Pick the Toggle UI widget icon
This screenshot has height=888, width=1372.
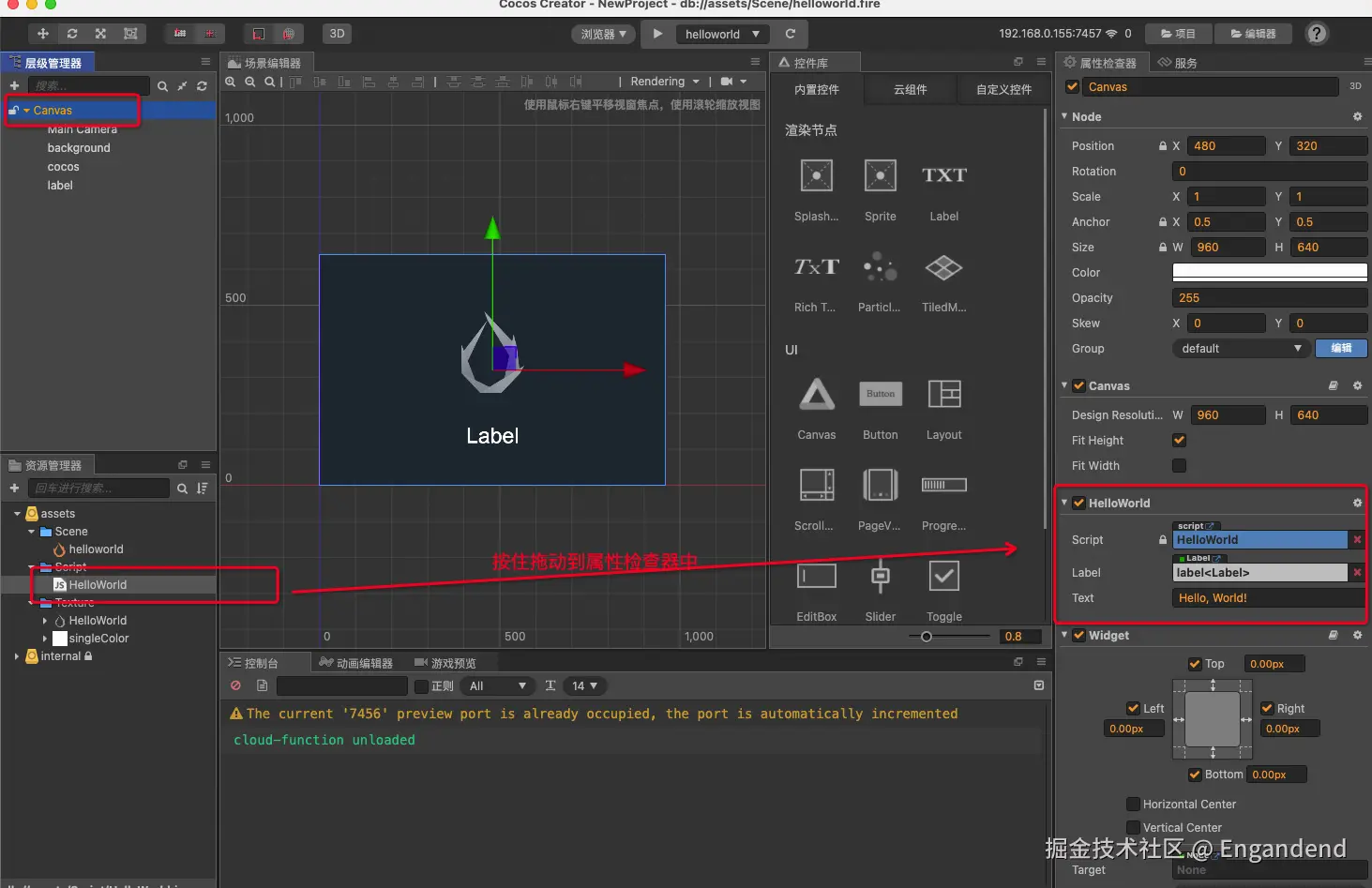point(944,576)
